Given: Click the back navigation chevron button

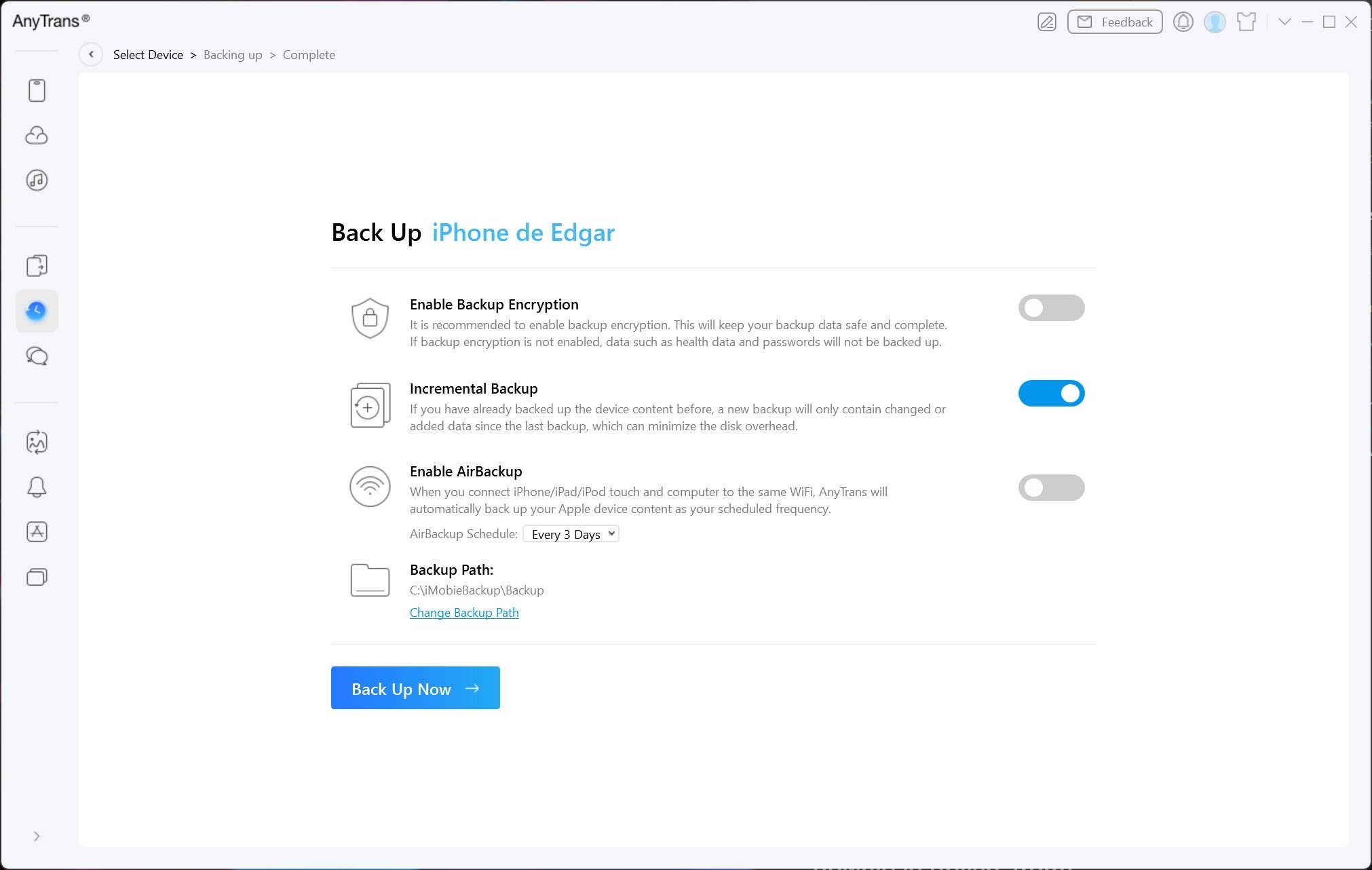Looking at the screenshot, I should tap(91, 54).
